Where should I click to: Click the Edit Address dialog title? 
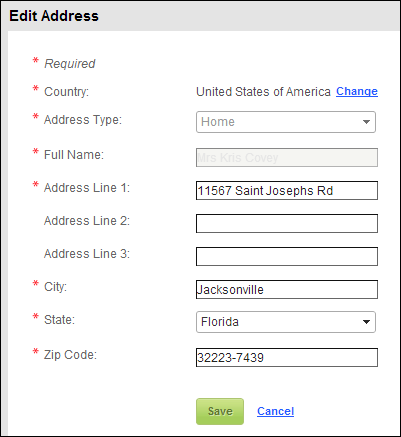[54, 16]
